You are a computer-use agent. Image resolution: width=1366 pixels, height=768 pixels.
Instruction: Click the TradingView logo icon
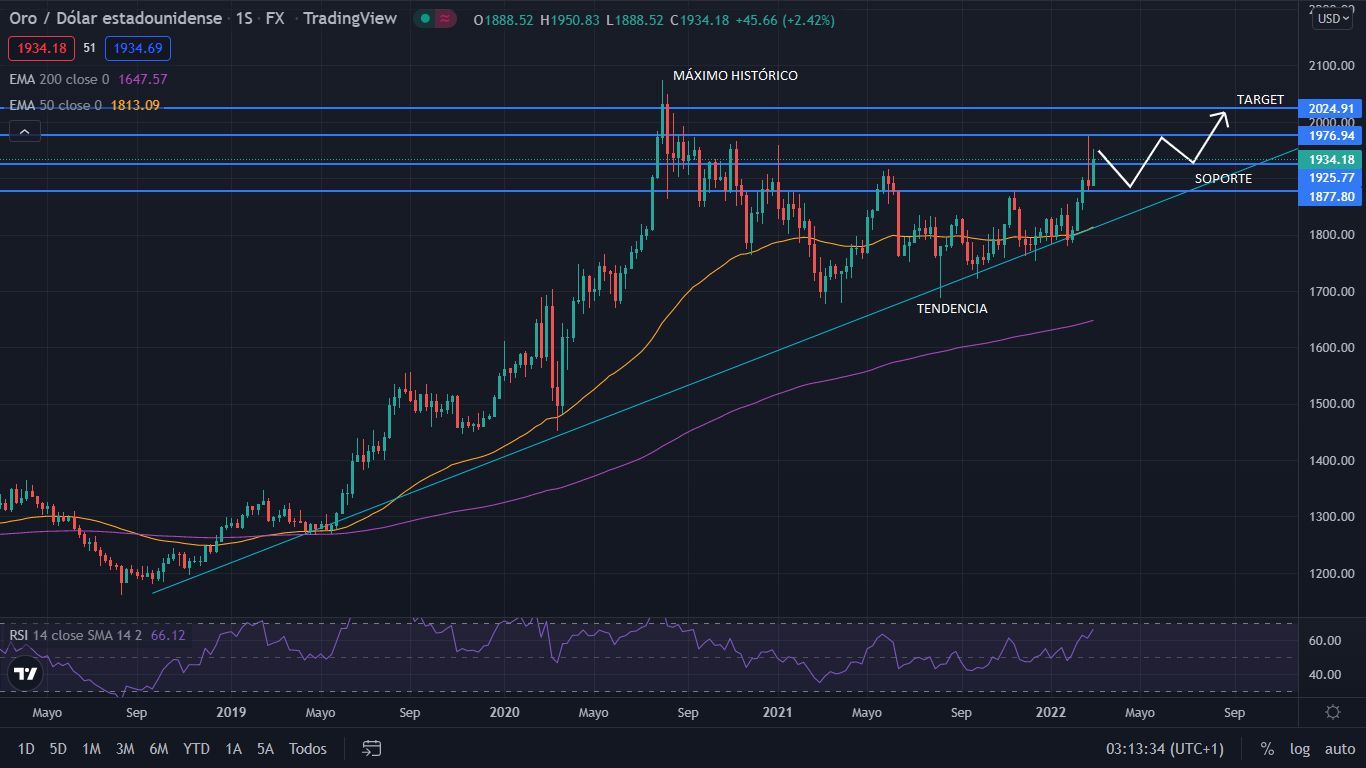26,674
